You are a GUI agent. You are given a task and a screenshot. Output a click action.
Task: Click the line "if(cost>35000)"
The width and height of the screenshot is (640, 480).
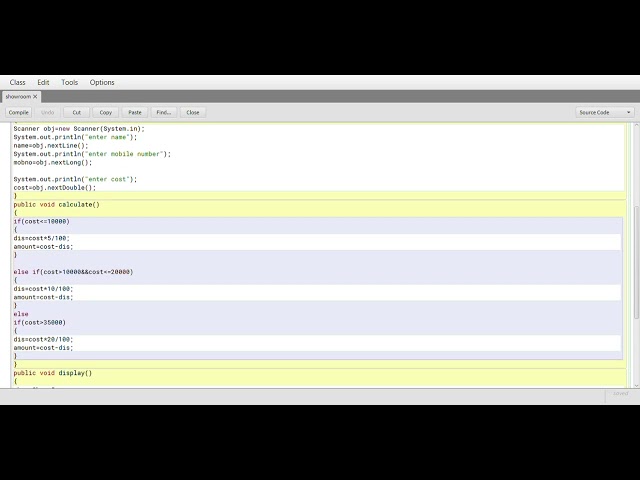[40, 322]
